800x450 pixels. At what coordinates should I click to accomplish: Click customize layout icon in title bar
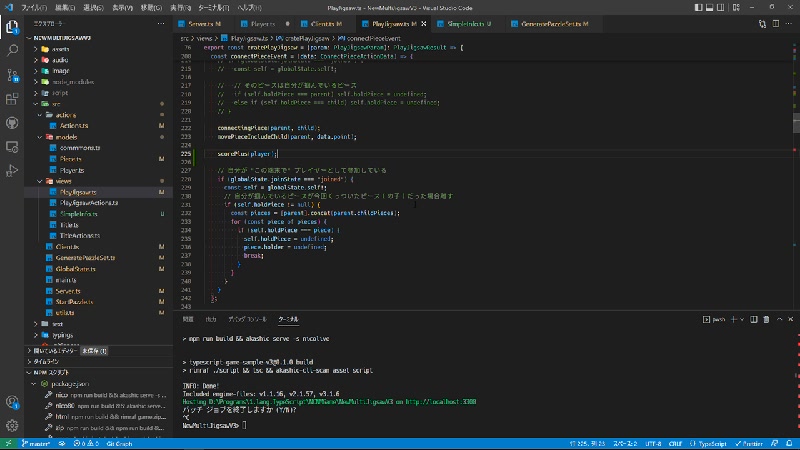(x=736, y=8)
